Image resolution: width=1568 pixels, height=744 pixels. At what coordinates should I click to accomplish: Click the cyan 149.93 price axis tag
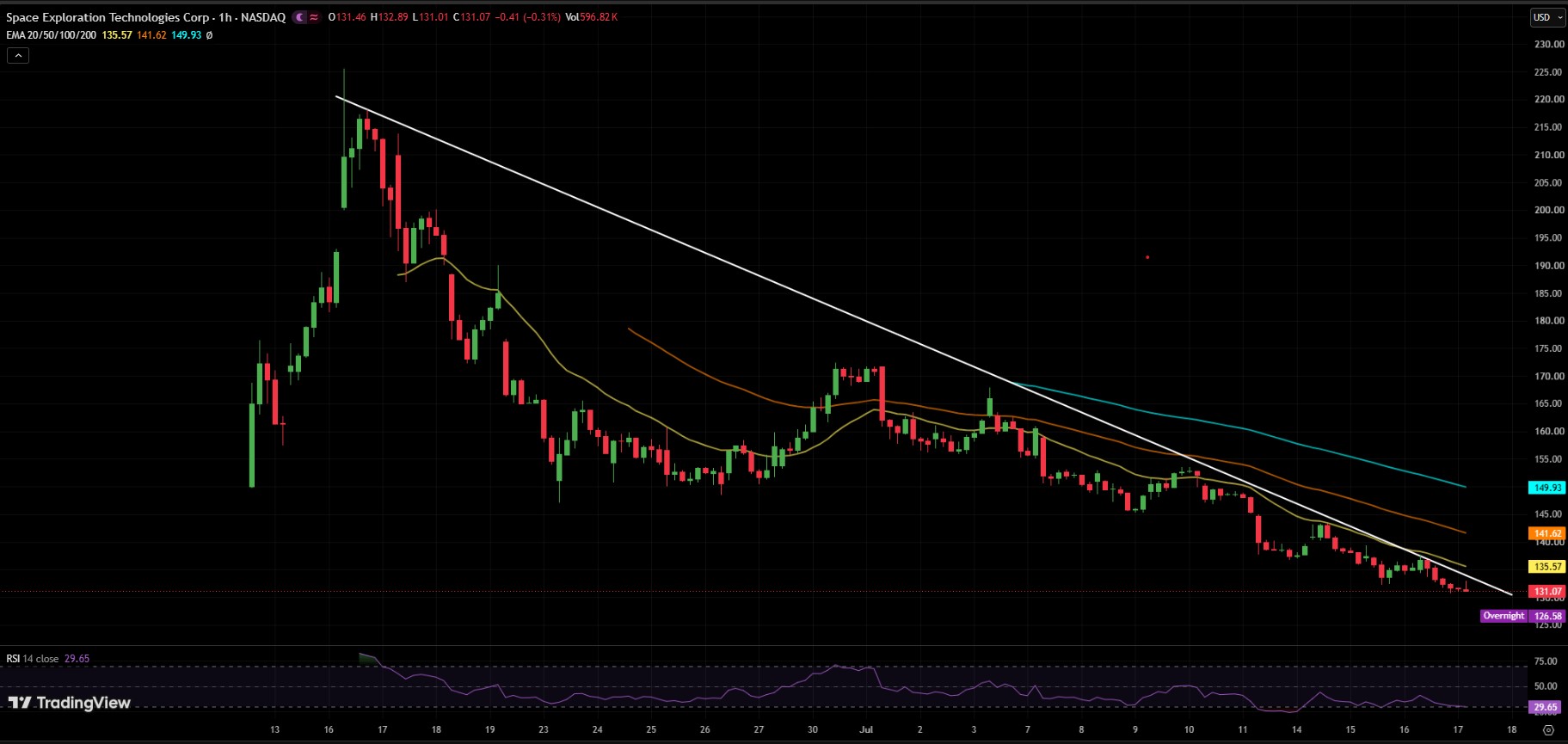1547,488
